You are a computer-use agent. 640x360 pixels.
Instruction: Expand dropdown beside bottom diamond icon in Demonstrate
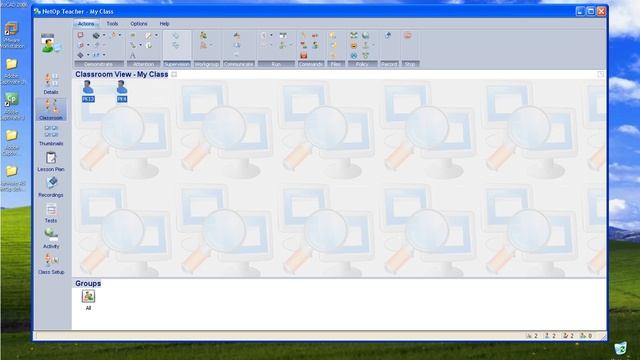(x=88, y=55)
